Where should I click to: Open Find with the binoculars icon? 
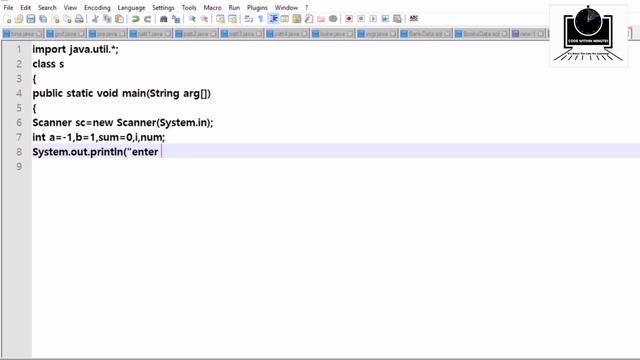163,19
